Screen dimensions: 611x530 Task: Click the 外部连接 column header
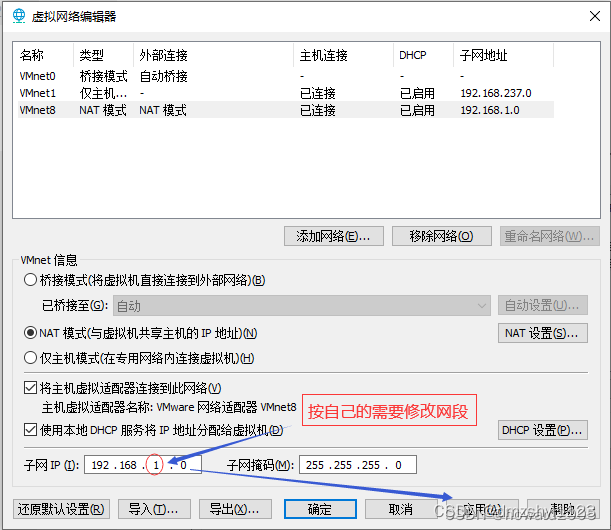tap(214, 55)
